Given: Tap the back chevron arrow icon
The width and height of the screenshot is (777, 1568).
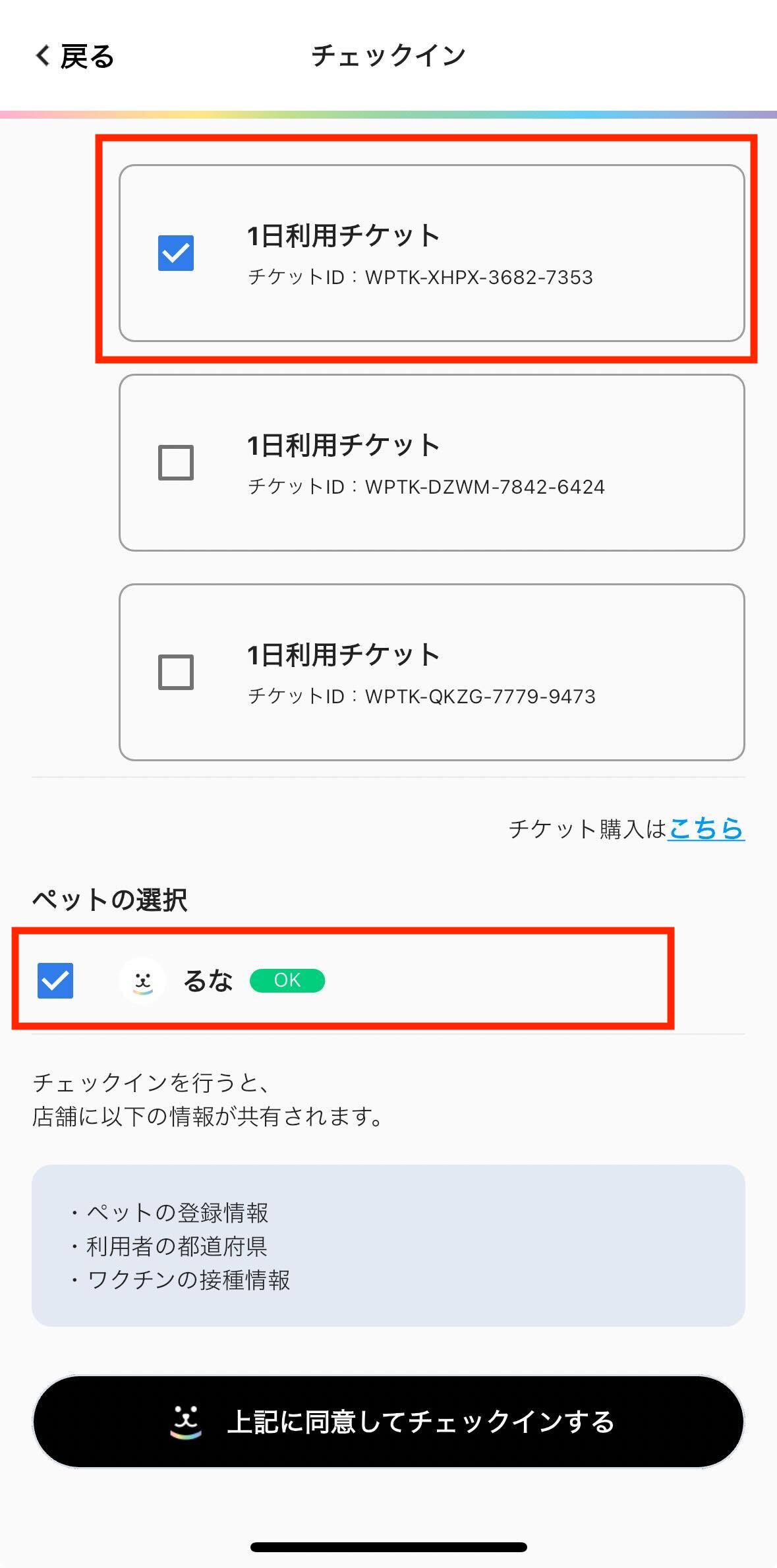Looking at the screenshot, I should coord(43,56).
